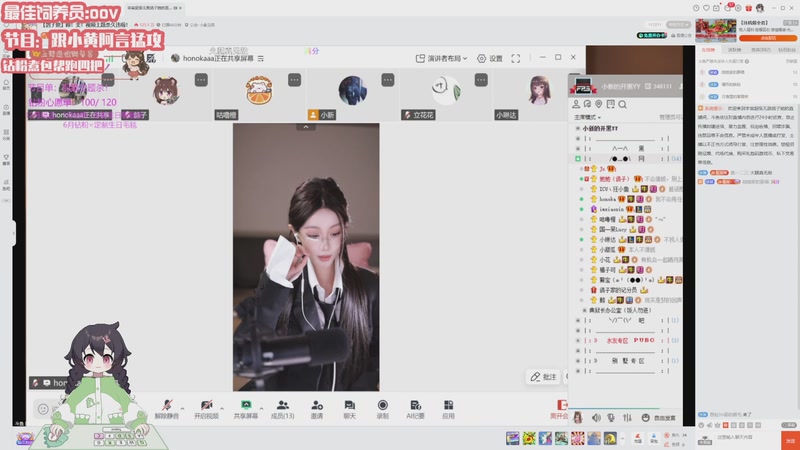Open the stream thumbnail at top right
Image resolution: width=800 pixels, height=450 pixels.
coord(715,30)
